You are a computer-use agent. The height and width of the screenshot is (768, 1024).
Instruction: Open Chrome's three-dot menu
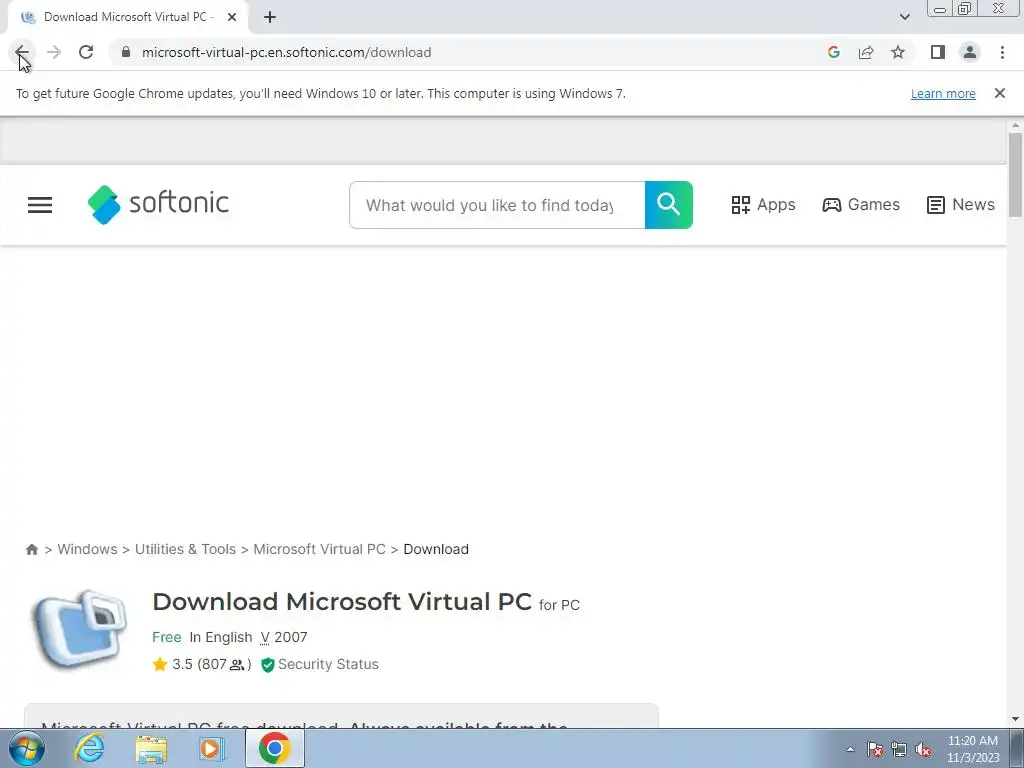[1002, 52]
